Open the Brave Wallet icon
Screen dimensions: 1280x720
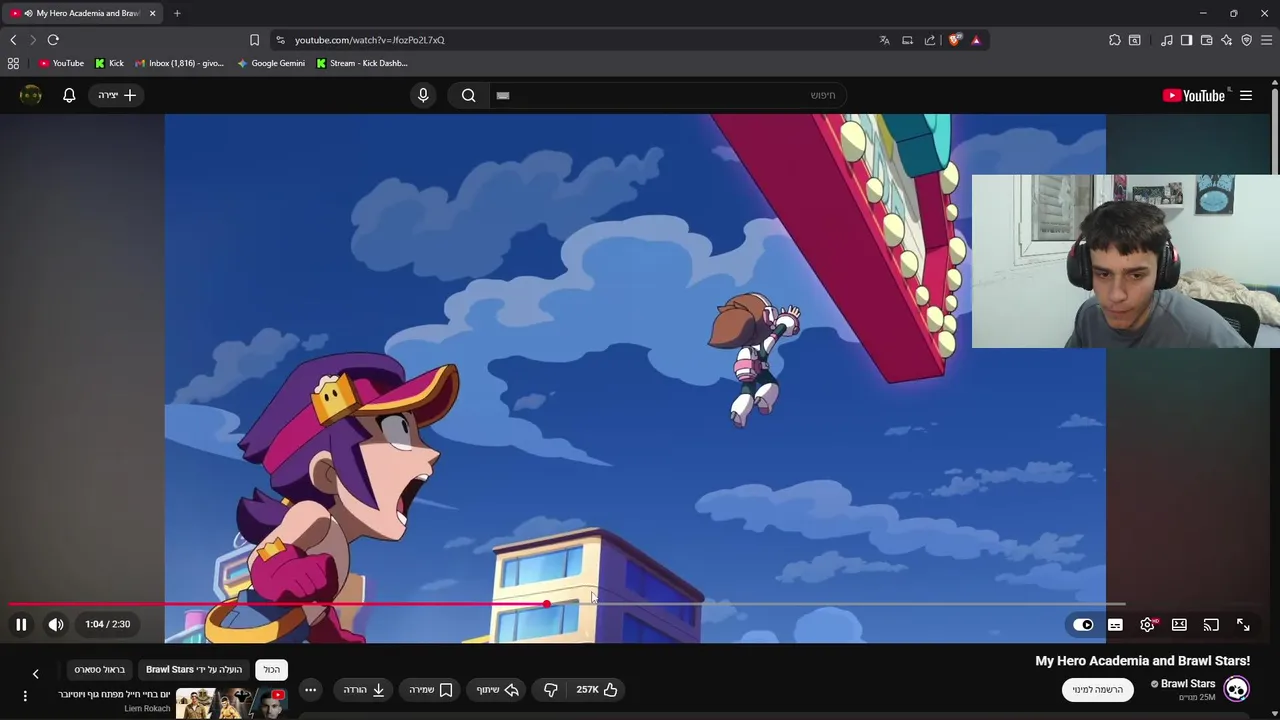1206,40
